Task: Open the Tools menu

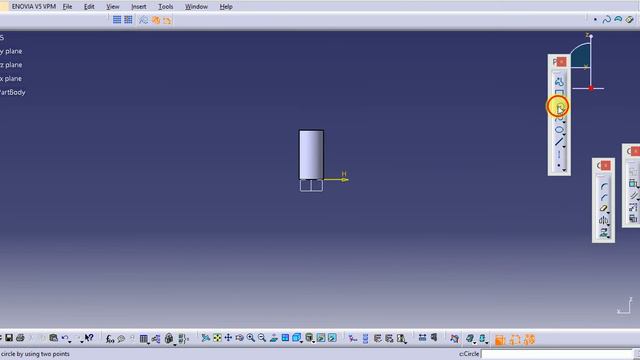Action: click(x=166, y=7)
